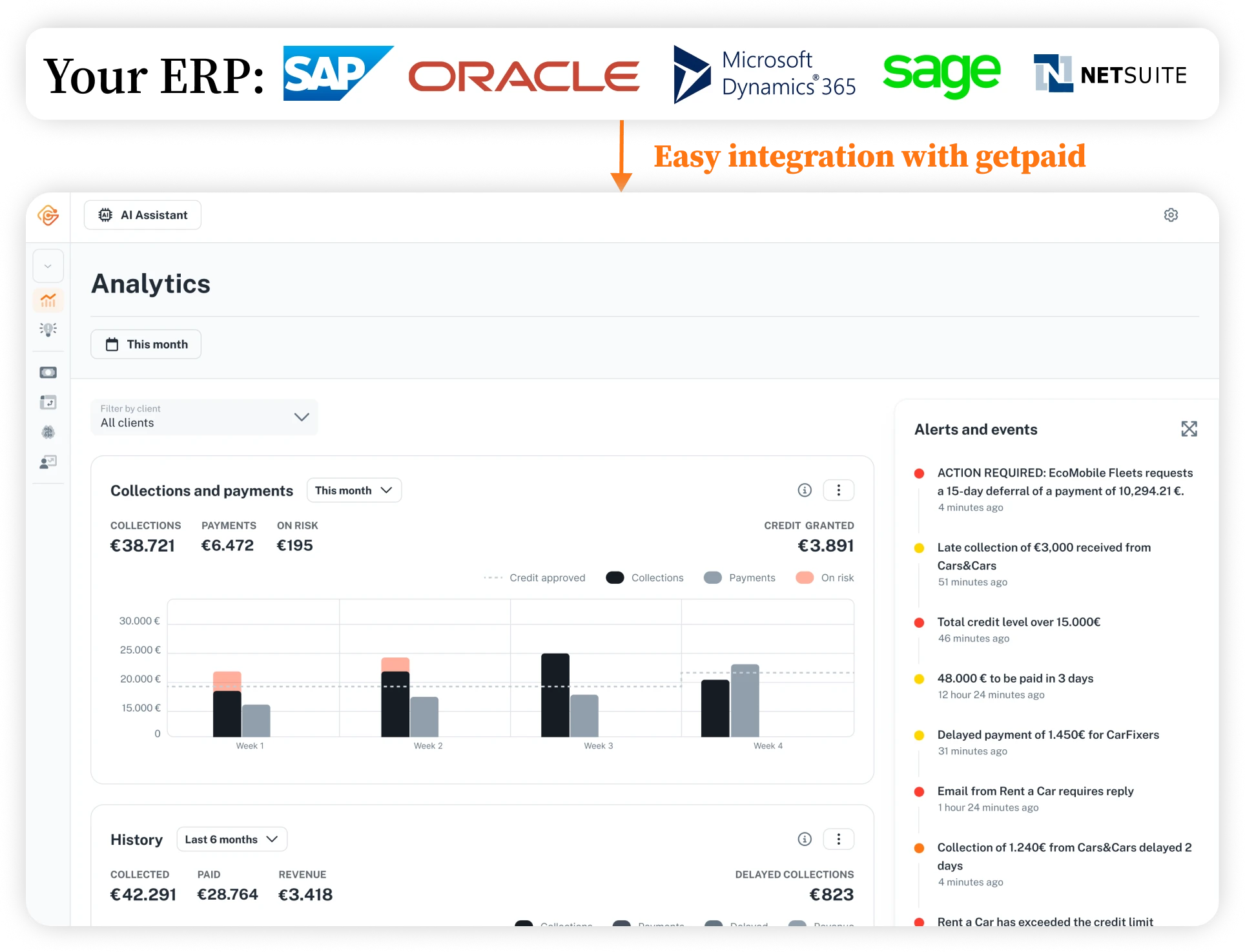Click the €3.418 revenue value
This screenshot has height=952, width=1245.
305,895
